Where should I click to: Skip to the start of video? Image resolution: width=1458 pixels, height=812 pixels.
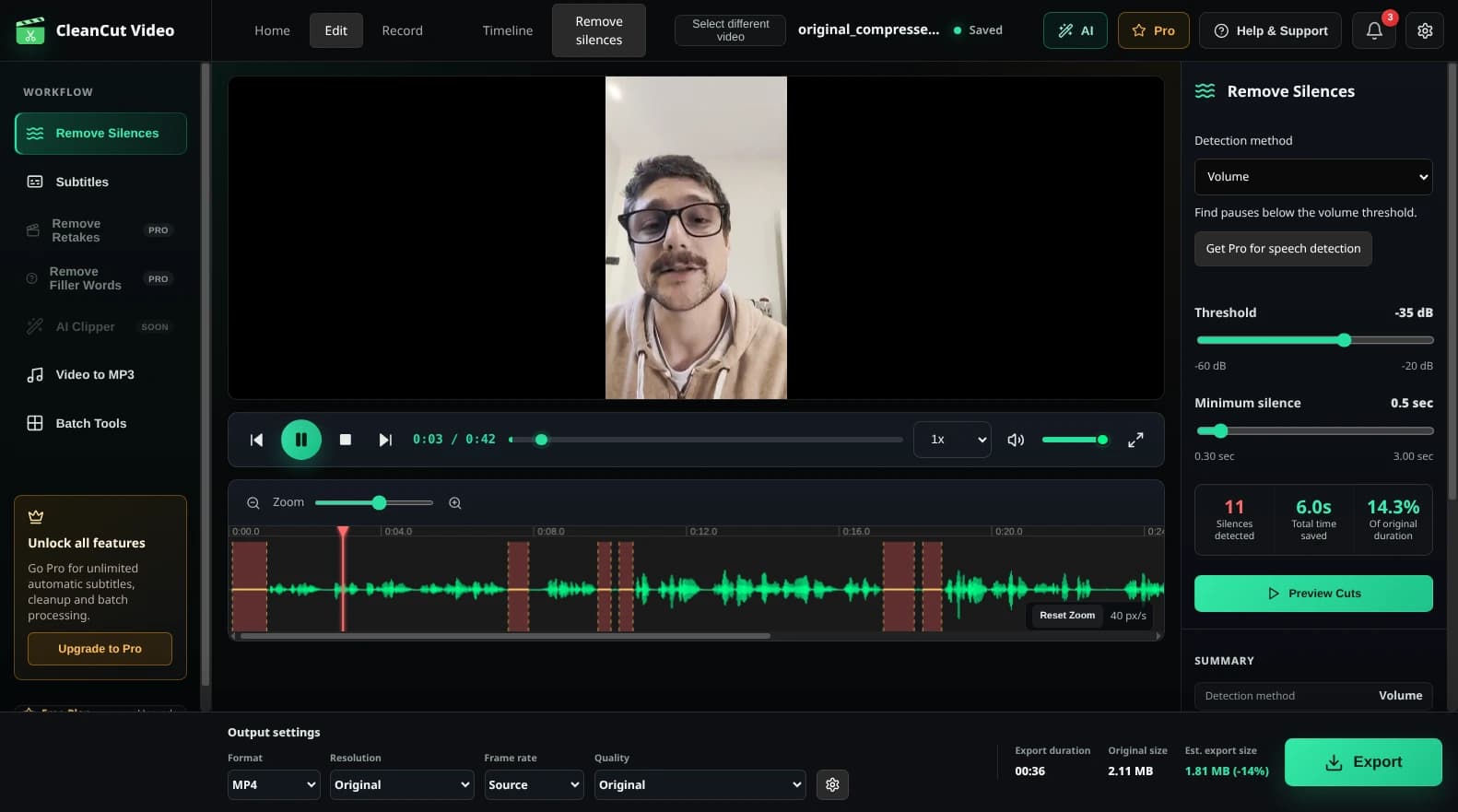(256, 440)
